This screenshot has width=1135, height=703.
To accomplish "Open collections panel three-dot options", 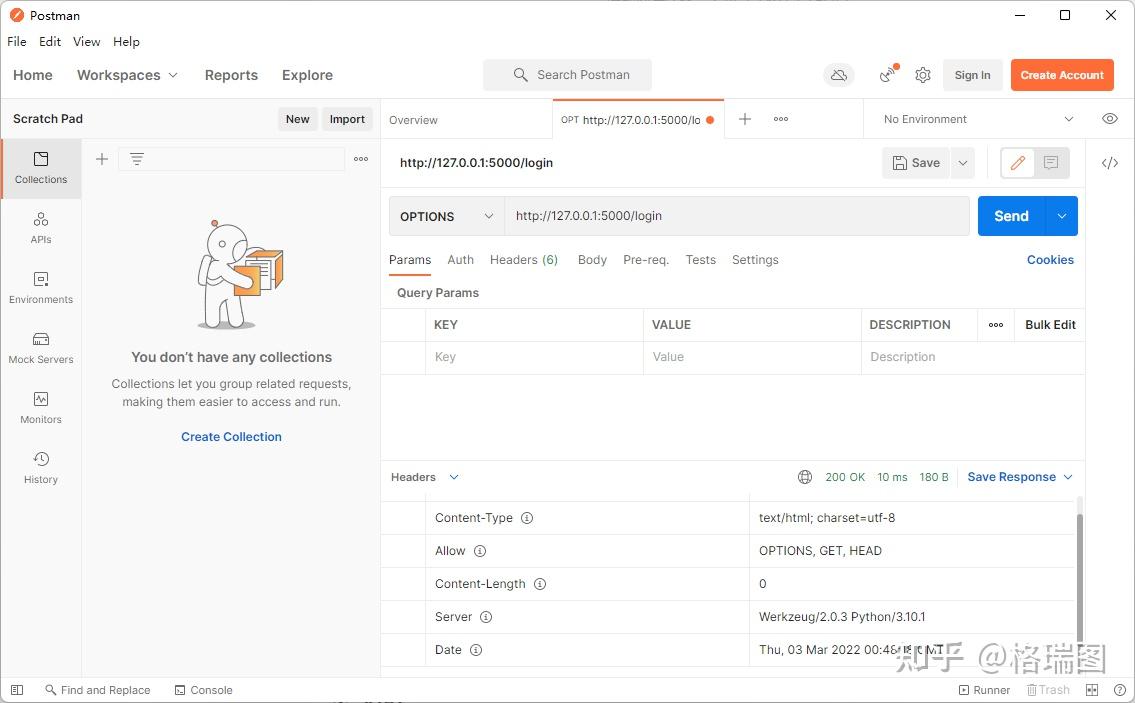I will pos(361,159).
